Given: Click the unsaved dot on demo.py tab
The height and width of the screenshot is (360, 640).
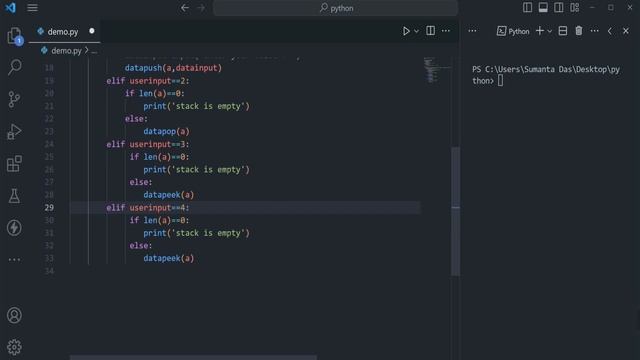Looking at the screenshot, I should 92,31.
